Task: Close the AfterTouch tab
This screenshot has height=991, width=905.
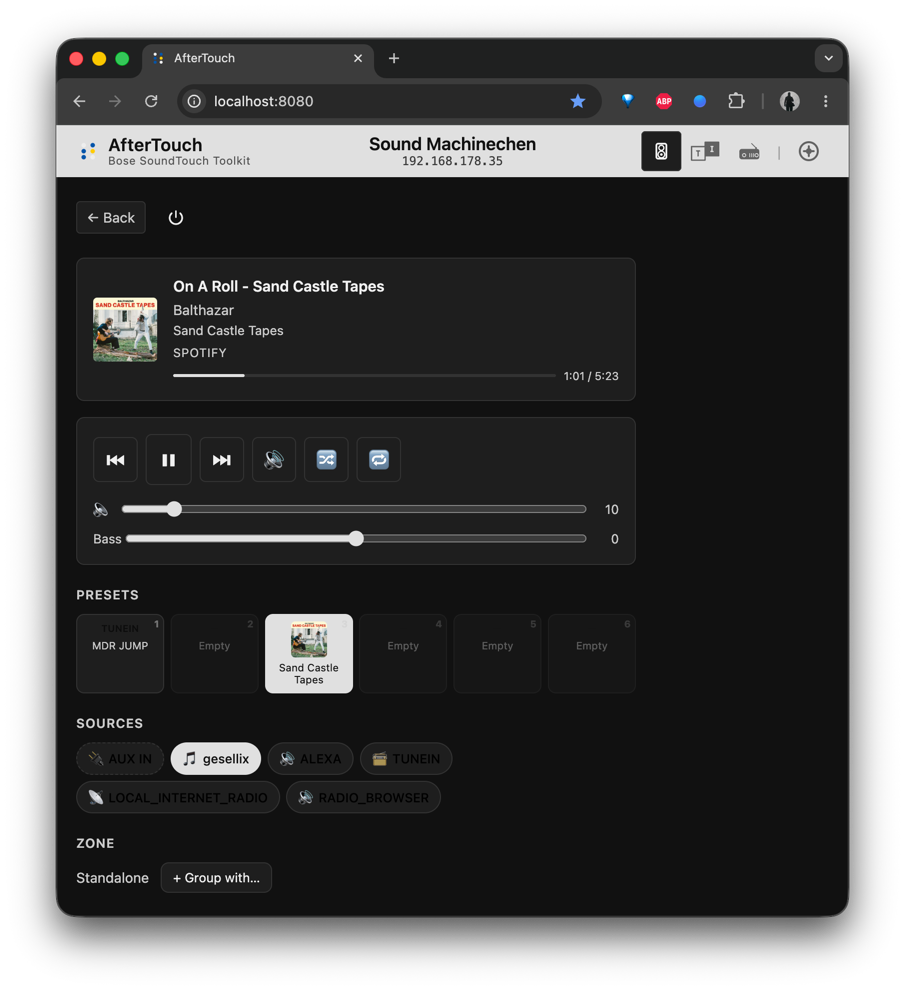Action: [358, 58]
